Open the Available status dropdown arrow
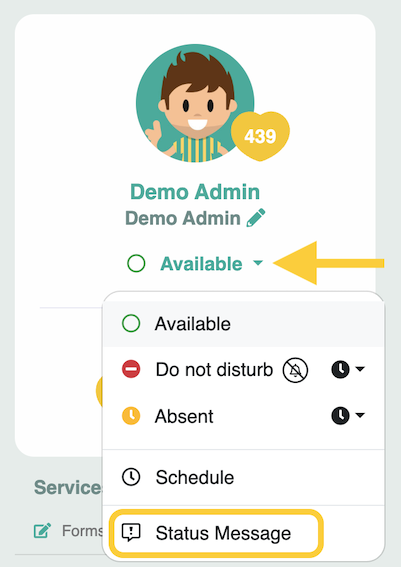 pyautogui.click(x=258, y=263)
